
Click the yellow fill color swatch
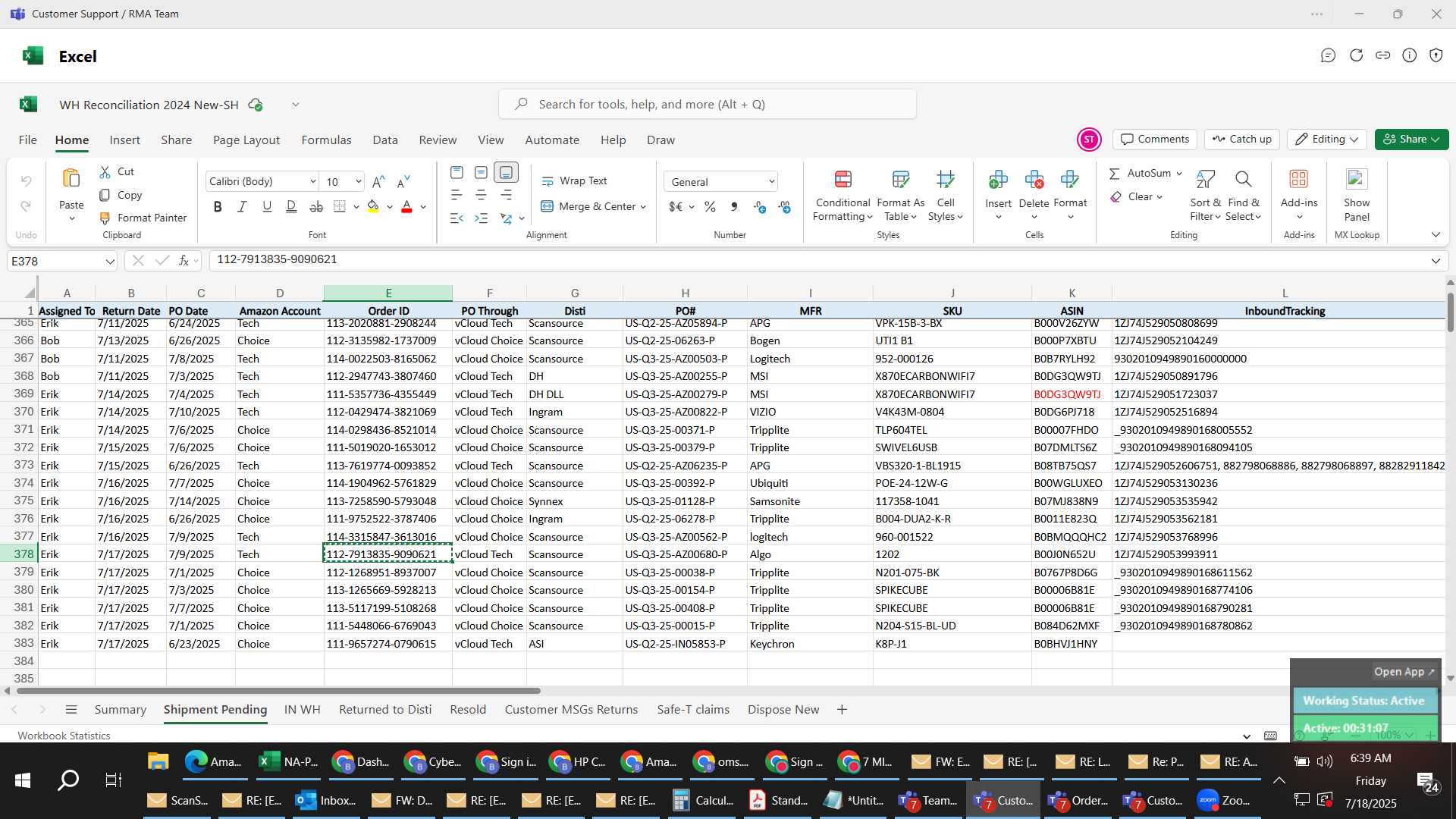pos(372,207)
